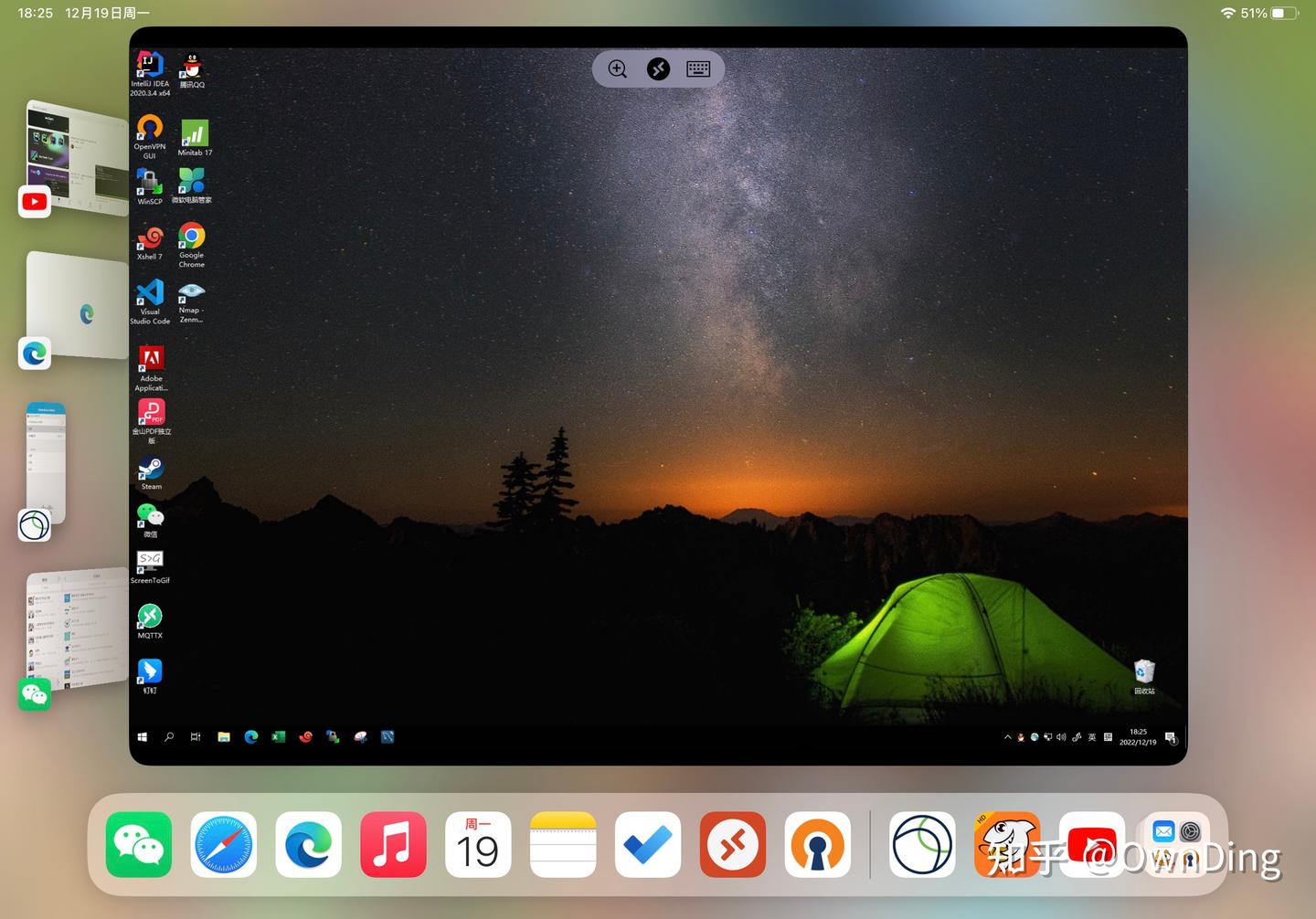
Task: Expand hidden system tray icons
Action: click(x=1008, y=737)
